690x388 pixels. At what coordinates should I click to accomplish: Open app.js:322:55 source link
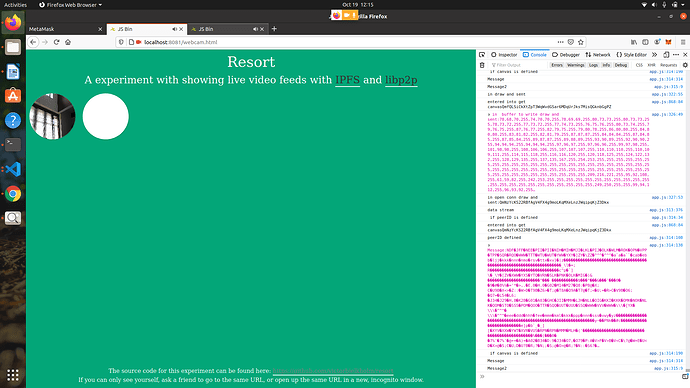[x=667, y=94]
